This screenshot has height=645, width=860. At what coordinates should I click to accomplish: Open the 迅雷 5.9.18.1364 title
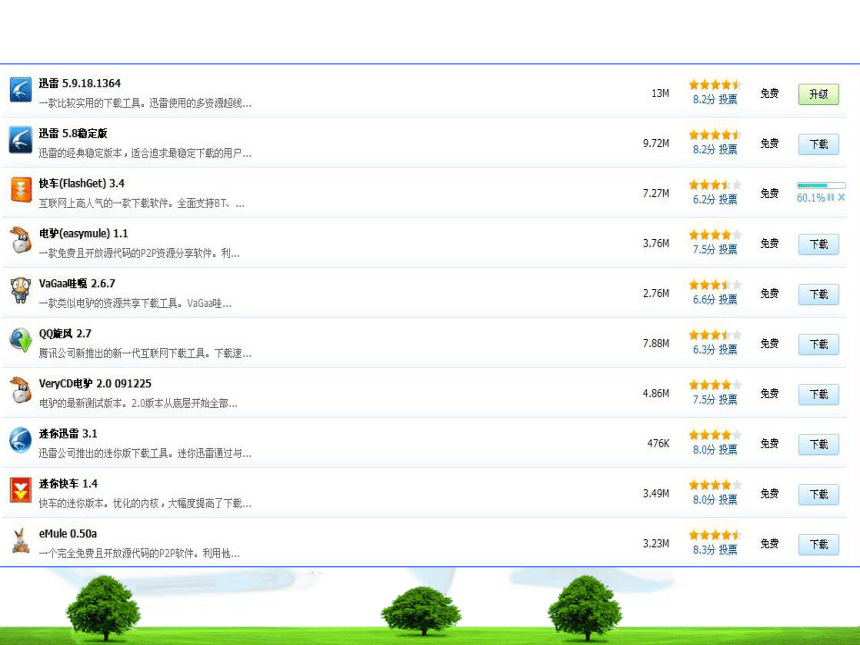pos(80,83)
